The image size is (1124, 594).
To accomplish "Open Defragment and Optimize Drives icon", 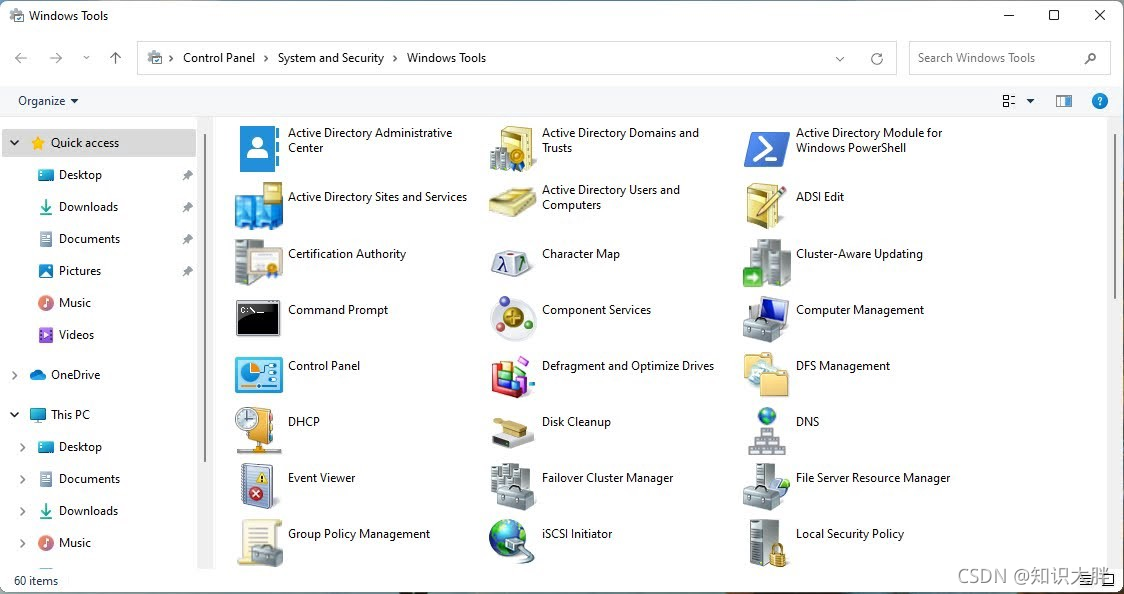I will (x=512, y=375).
